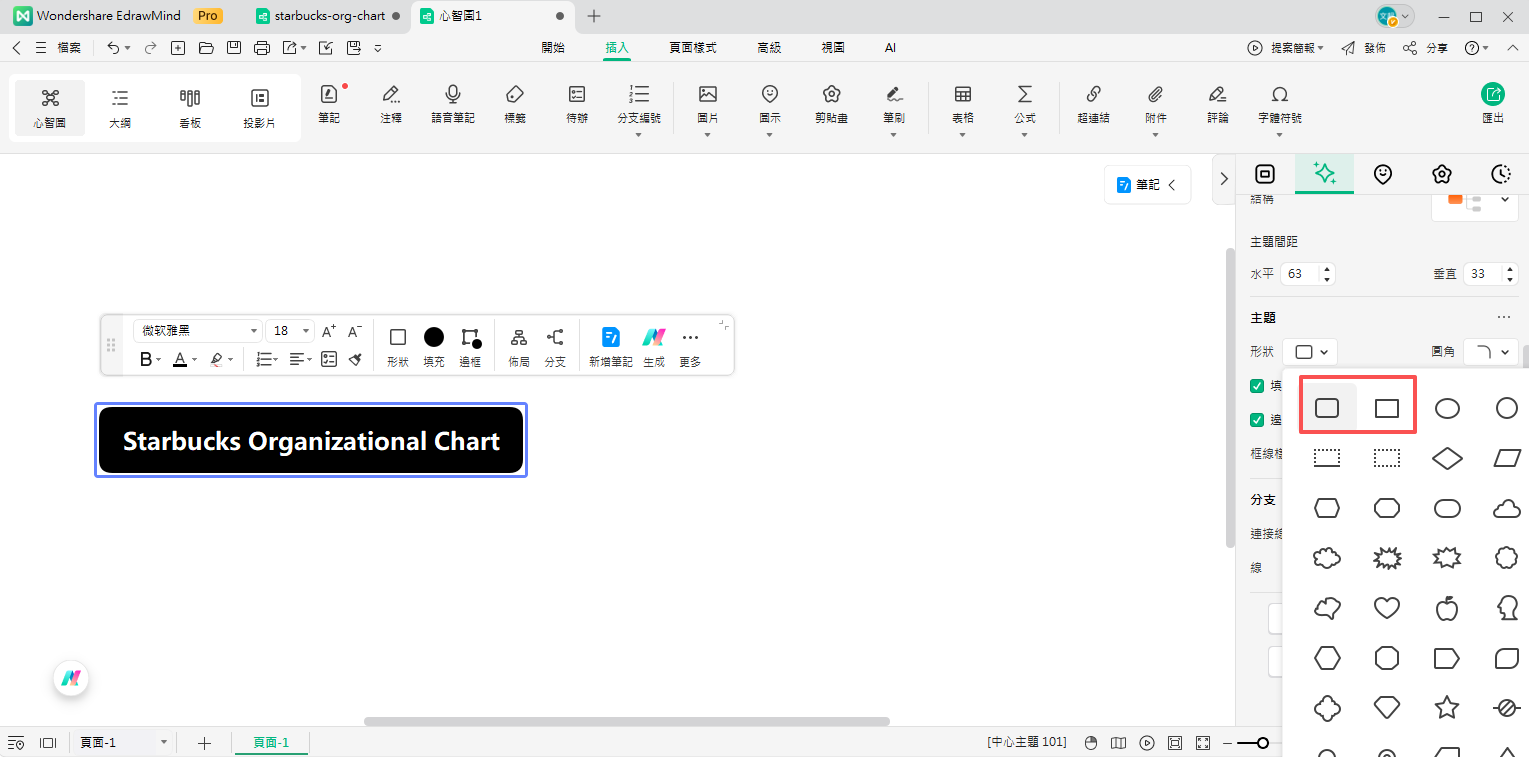This screenshot has height=757, width=1529.
Task: Switch to Outline view mode
Action: [x=120, y=108]
